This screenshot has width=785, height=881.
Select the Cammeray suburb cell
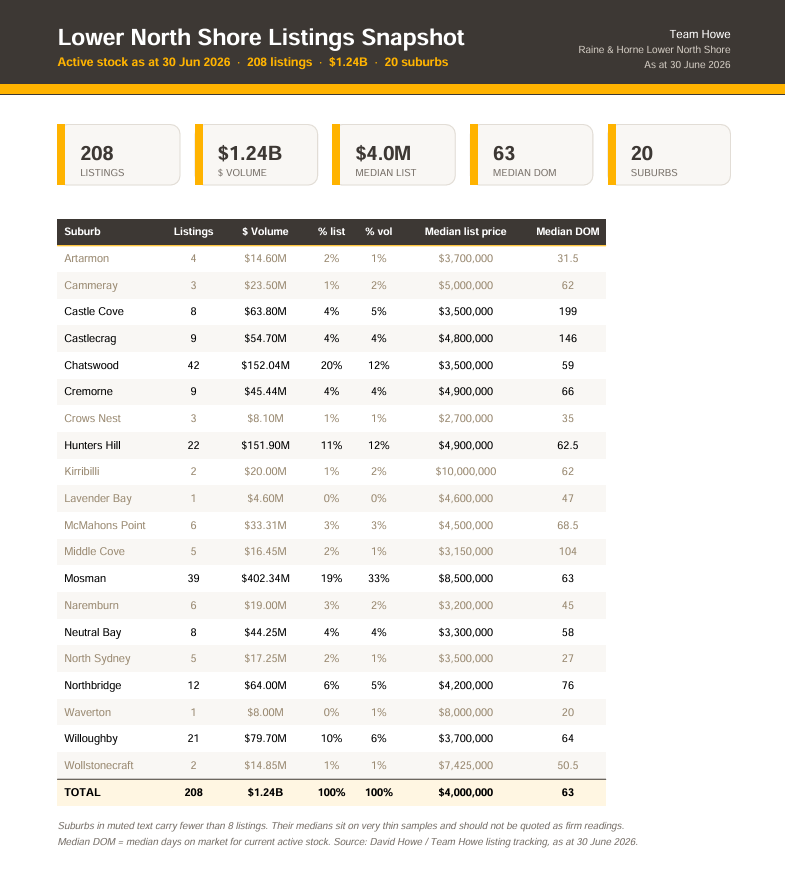click(91, 285)
